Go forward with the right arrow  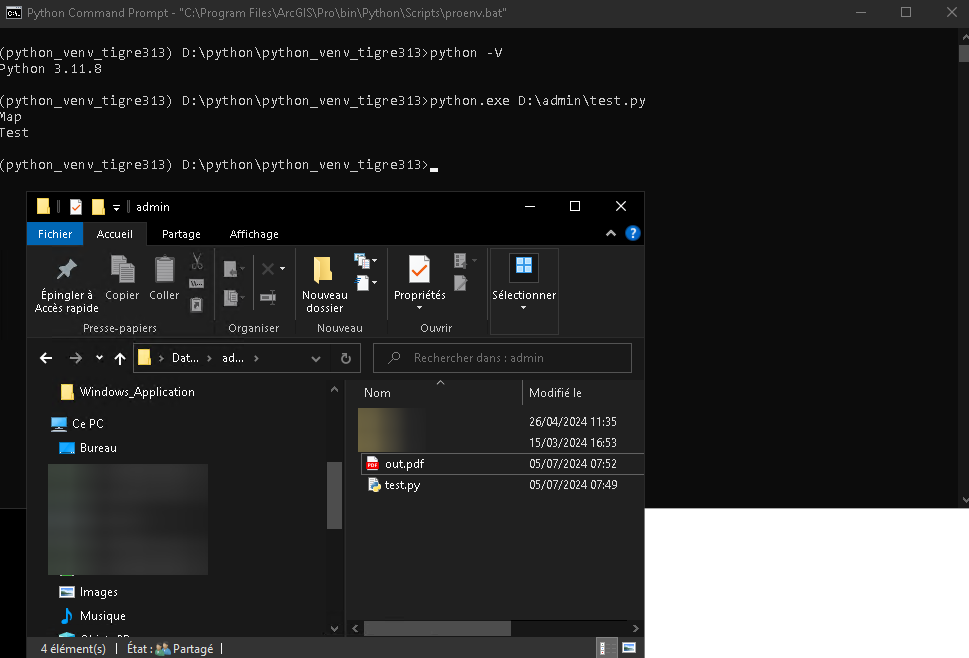[75, 358]
